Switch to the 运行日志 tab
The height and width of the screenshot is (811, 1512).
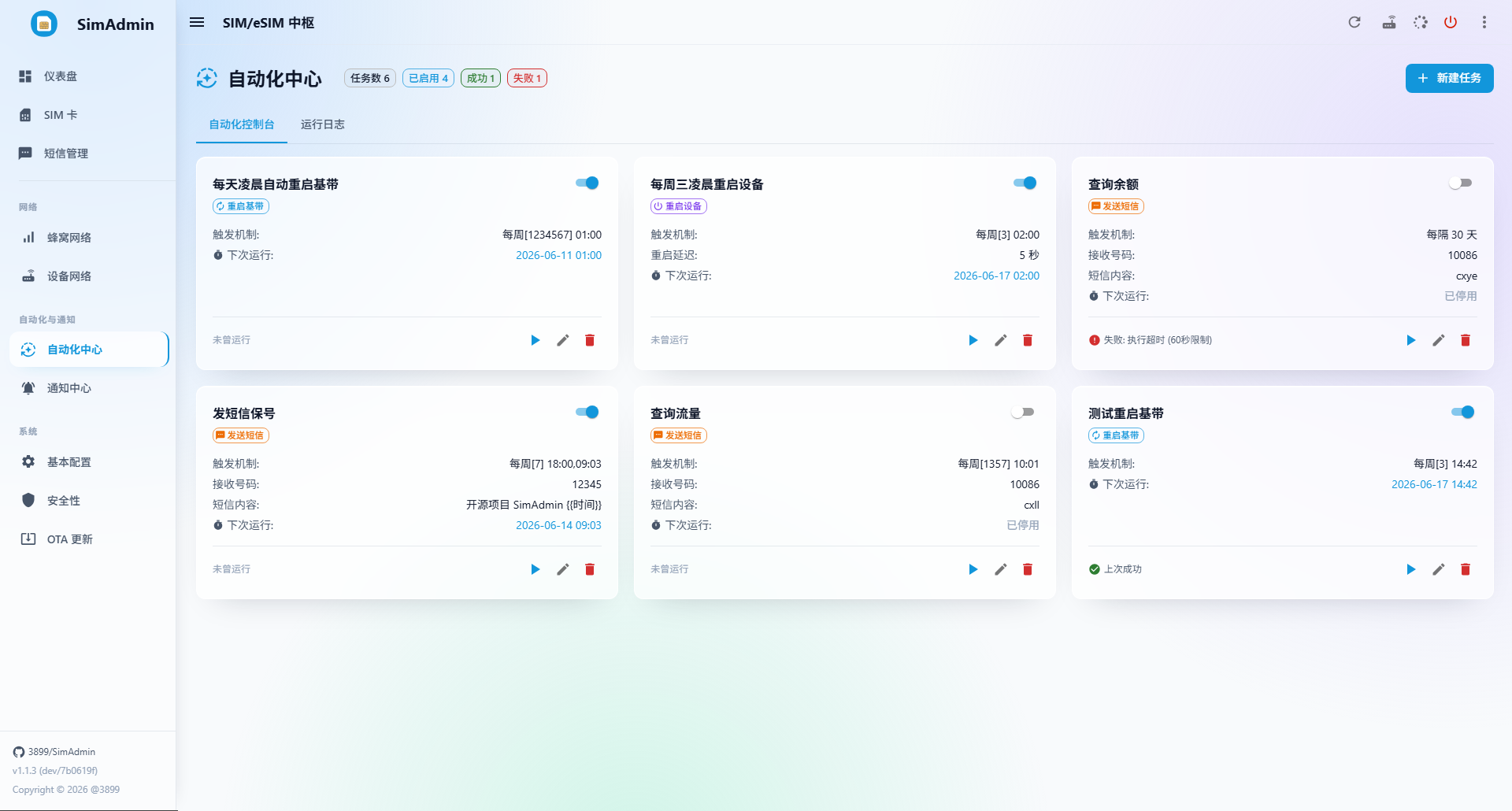pos(323,124)
